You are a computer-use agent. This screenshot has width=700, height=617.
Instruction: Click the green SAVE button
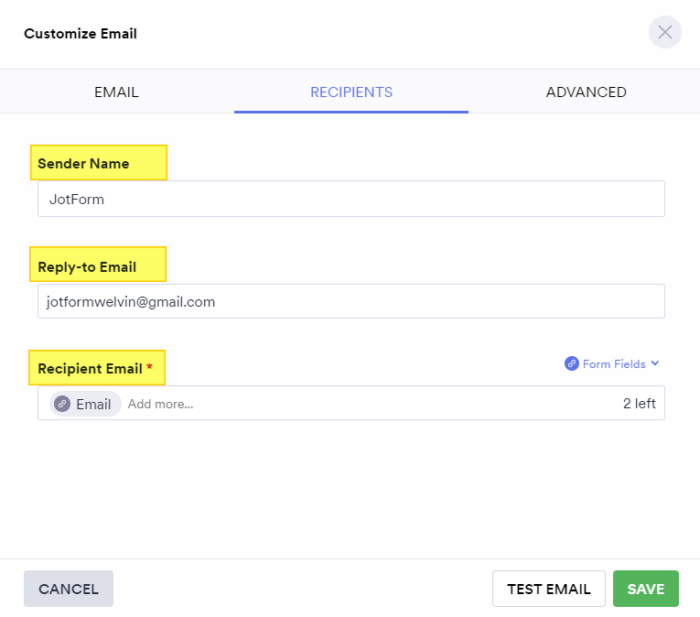coord(645,589)
